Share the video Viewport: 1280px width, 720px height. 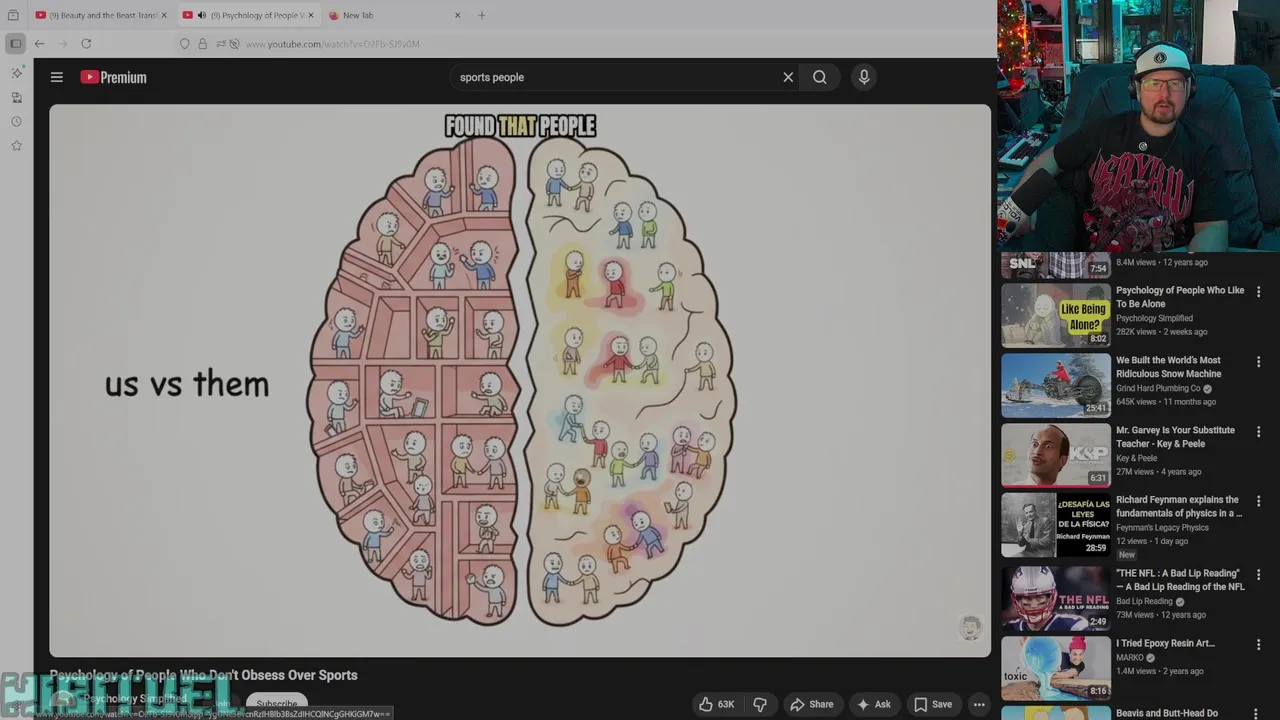(x=811, y=704)
